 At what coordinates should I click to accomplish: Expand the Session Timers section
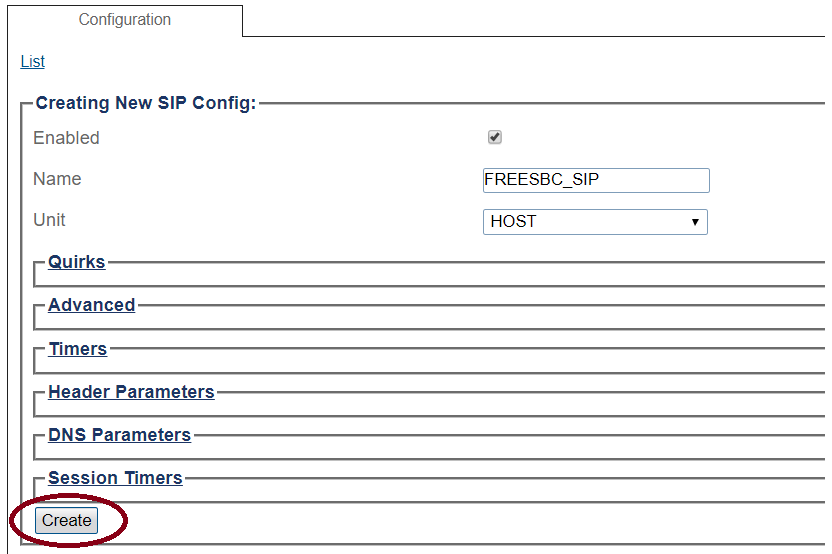tap(115, 478)
